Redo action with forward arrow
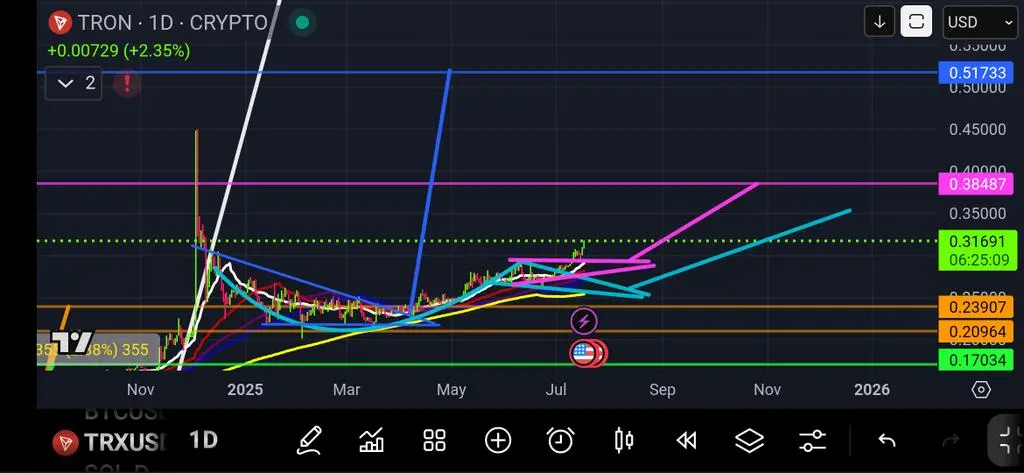The image size is (1024, 473). tap(951, 441)
